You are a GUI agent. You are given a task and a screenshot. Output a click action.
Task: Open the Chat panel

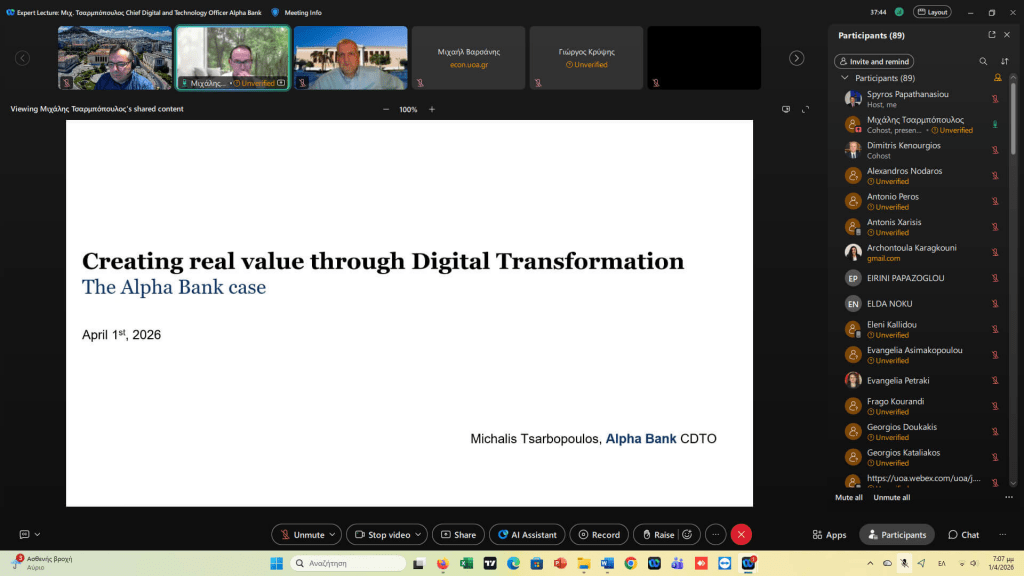click(x=963, y=534)
